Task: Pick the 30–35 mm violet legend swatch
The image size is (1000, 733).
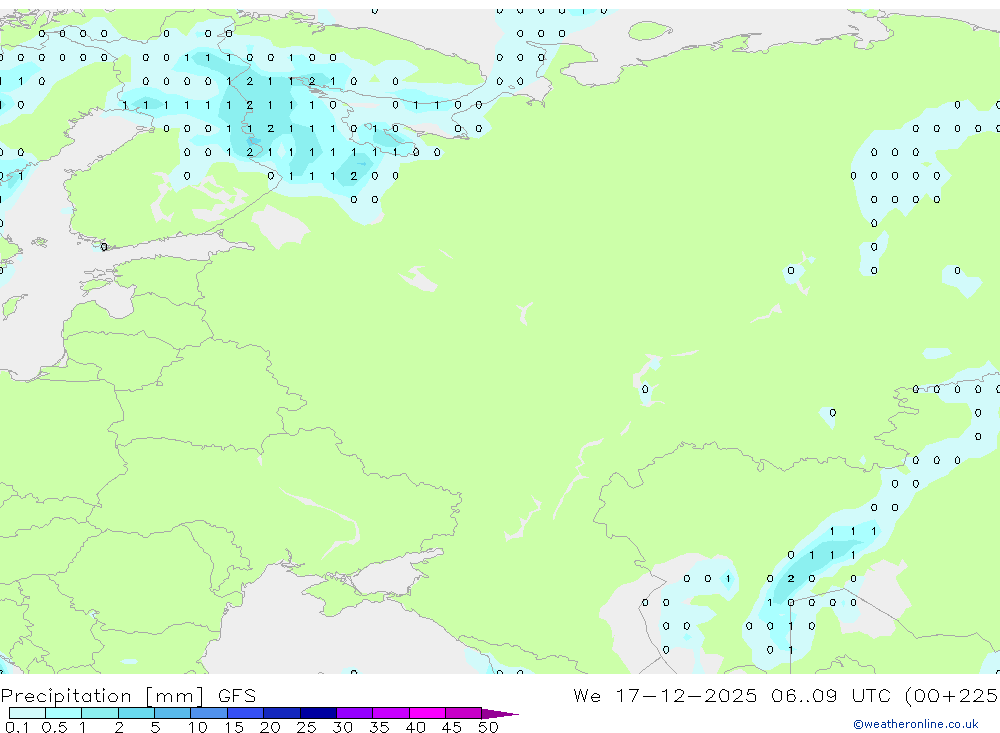Action: 355,713
